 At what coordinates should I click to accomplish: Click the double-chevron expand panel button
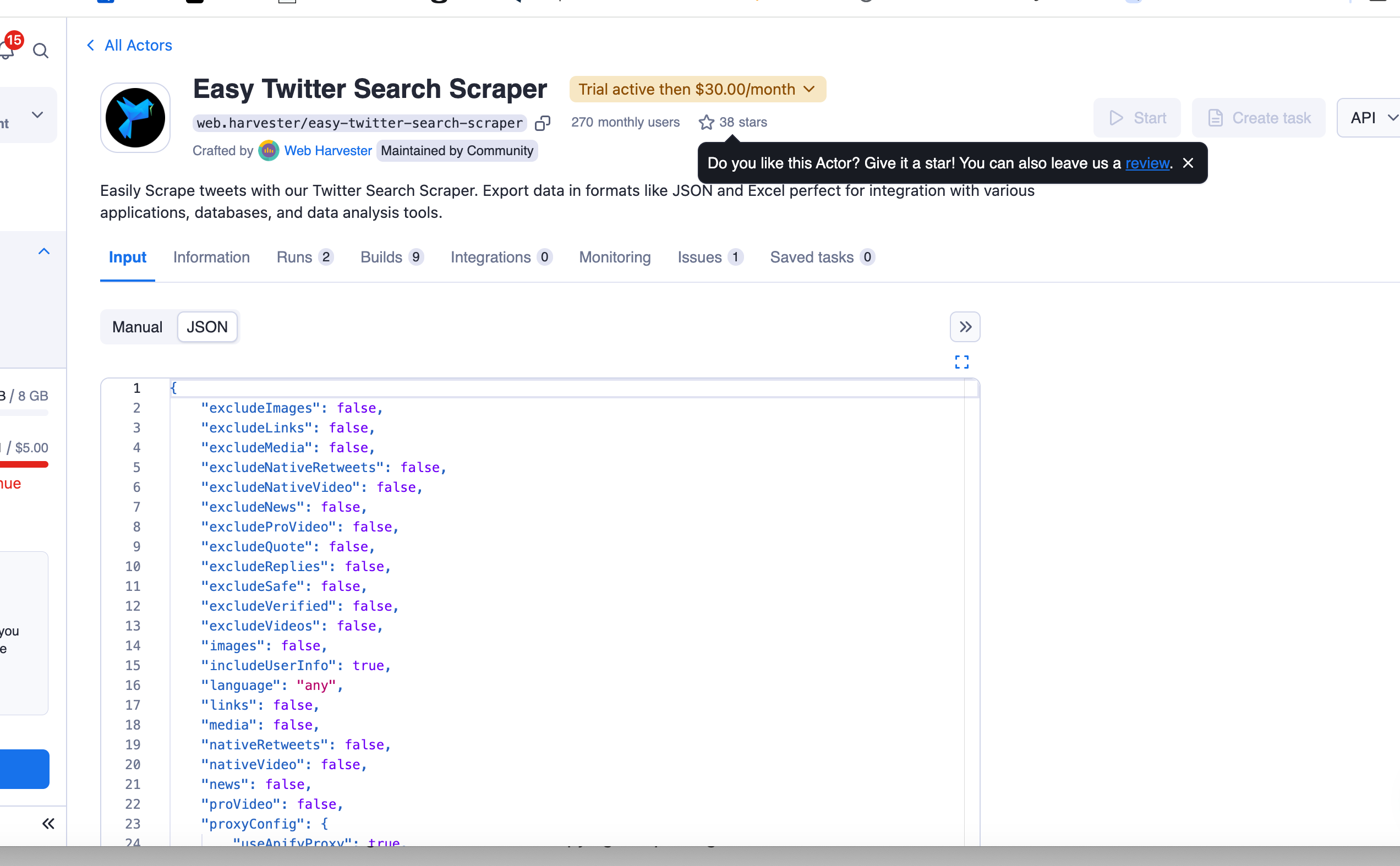(965, 327)
